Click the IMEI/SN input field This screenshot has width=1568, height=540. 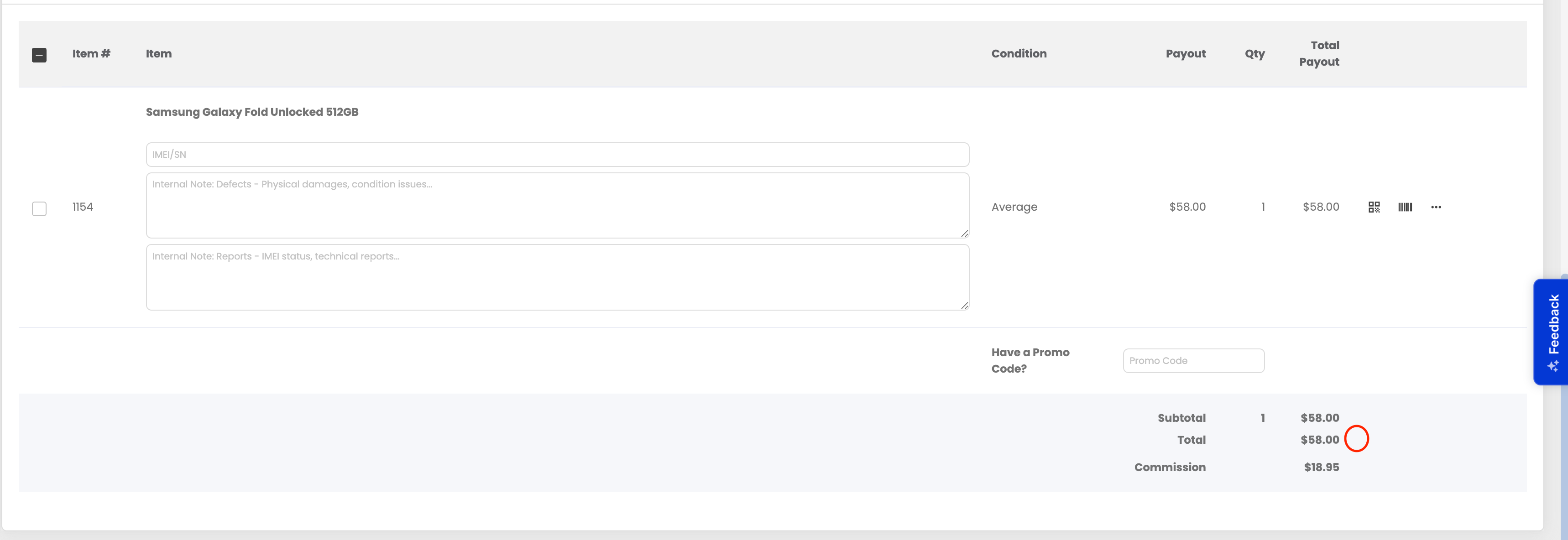(557, 155)
